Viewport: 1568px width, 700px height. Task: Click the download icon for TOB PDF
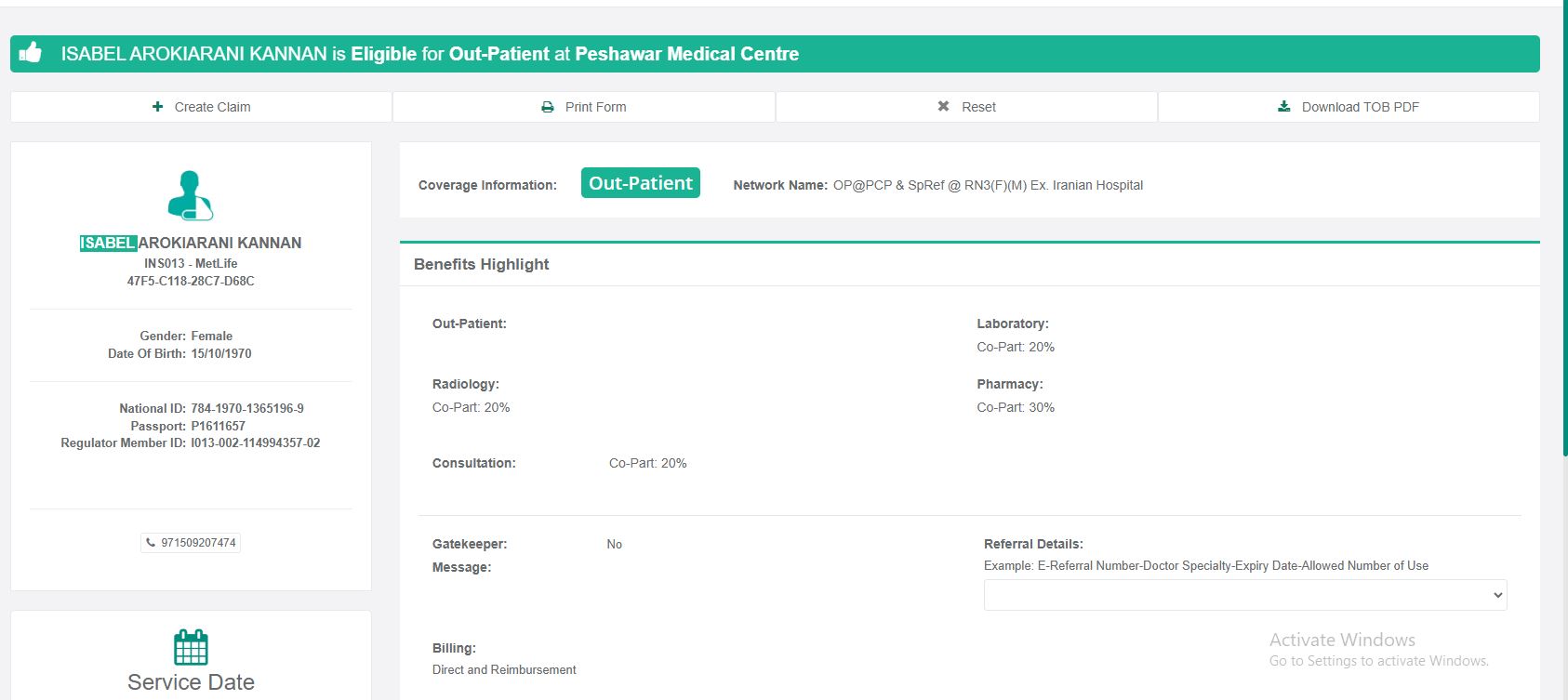1284,107
